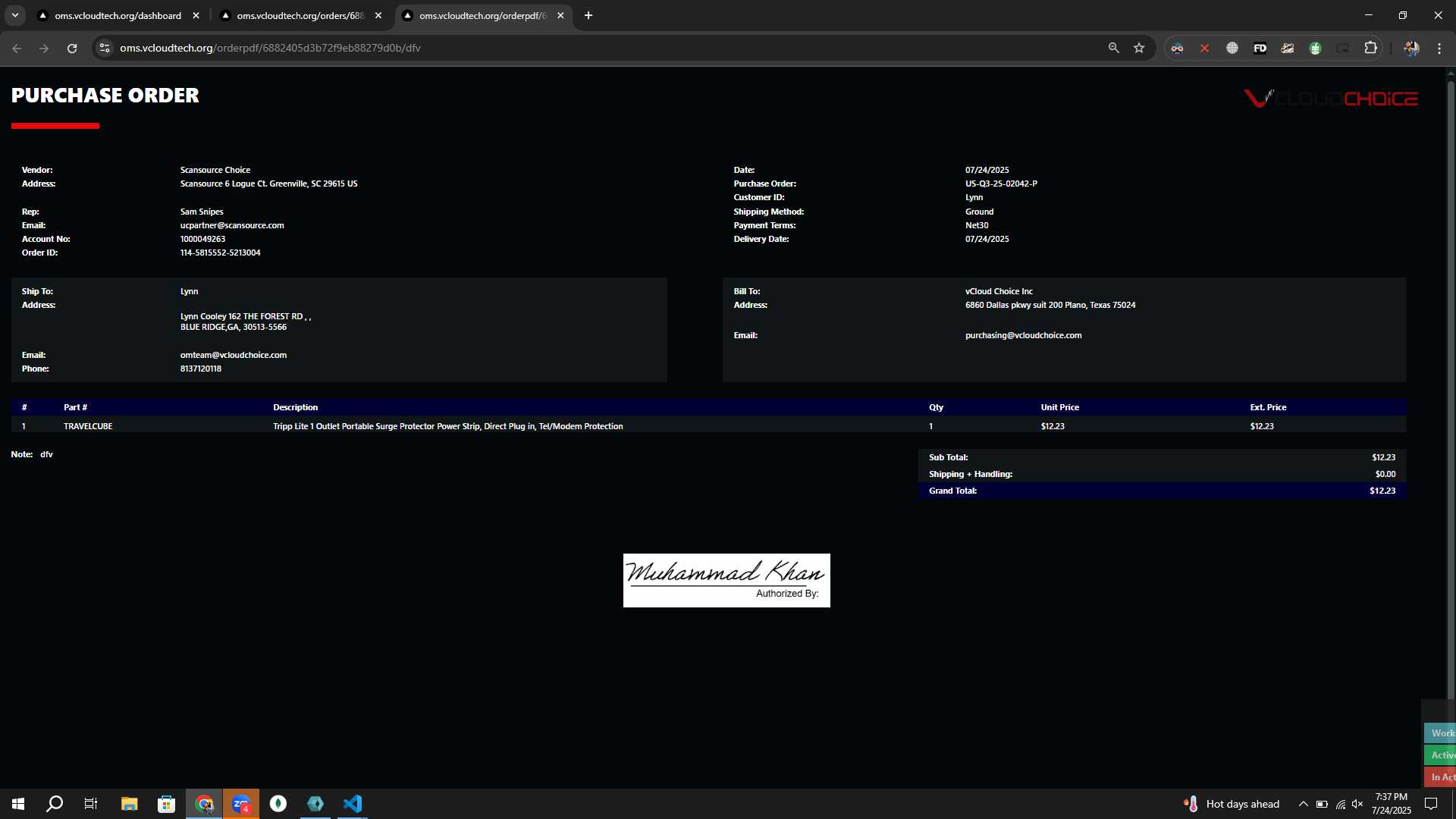Open the Wi-Fi network icon in tray
This screenshot has width=1456, height=819.
1340,804
